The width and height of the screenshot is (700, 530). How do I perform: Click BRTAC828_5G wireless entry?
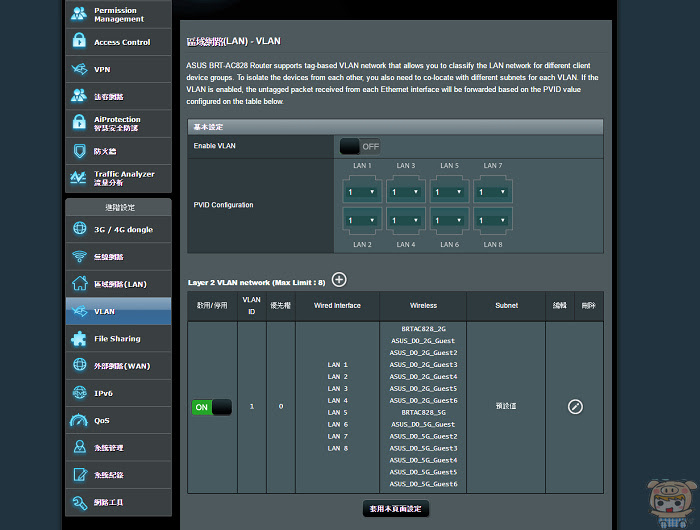423,413
